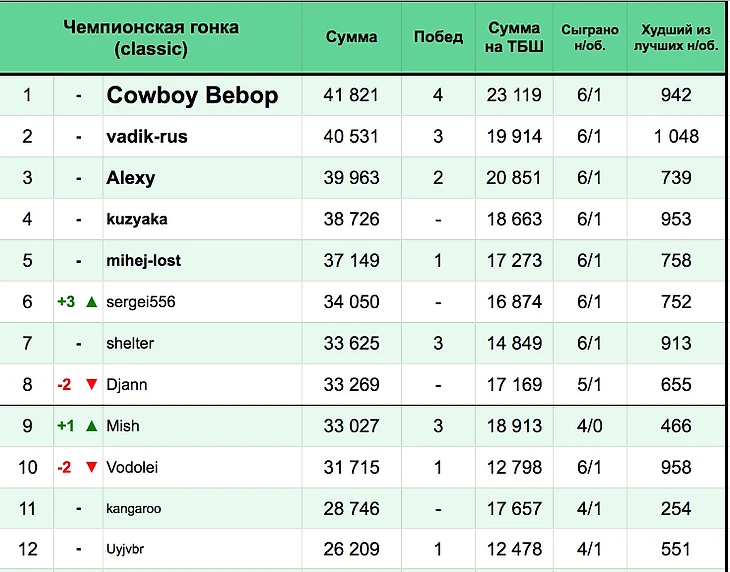This screenshot has width=730, height=572.
Task: Open mihej-lost player entry
Action: (x=144, y=261)
